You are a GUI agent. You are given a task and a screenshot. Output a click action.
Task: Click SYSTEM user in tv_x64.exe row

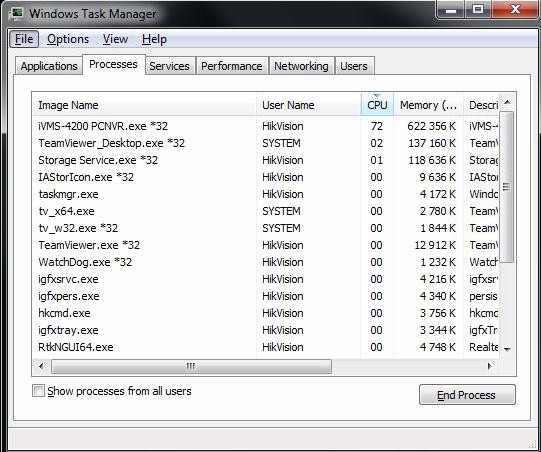click(x=281, y=211)
